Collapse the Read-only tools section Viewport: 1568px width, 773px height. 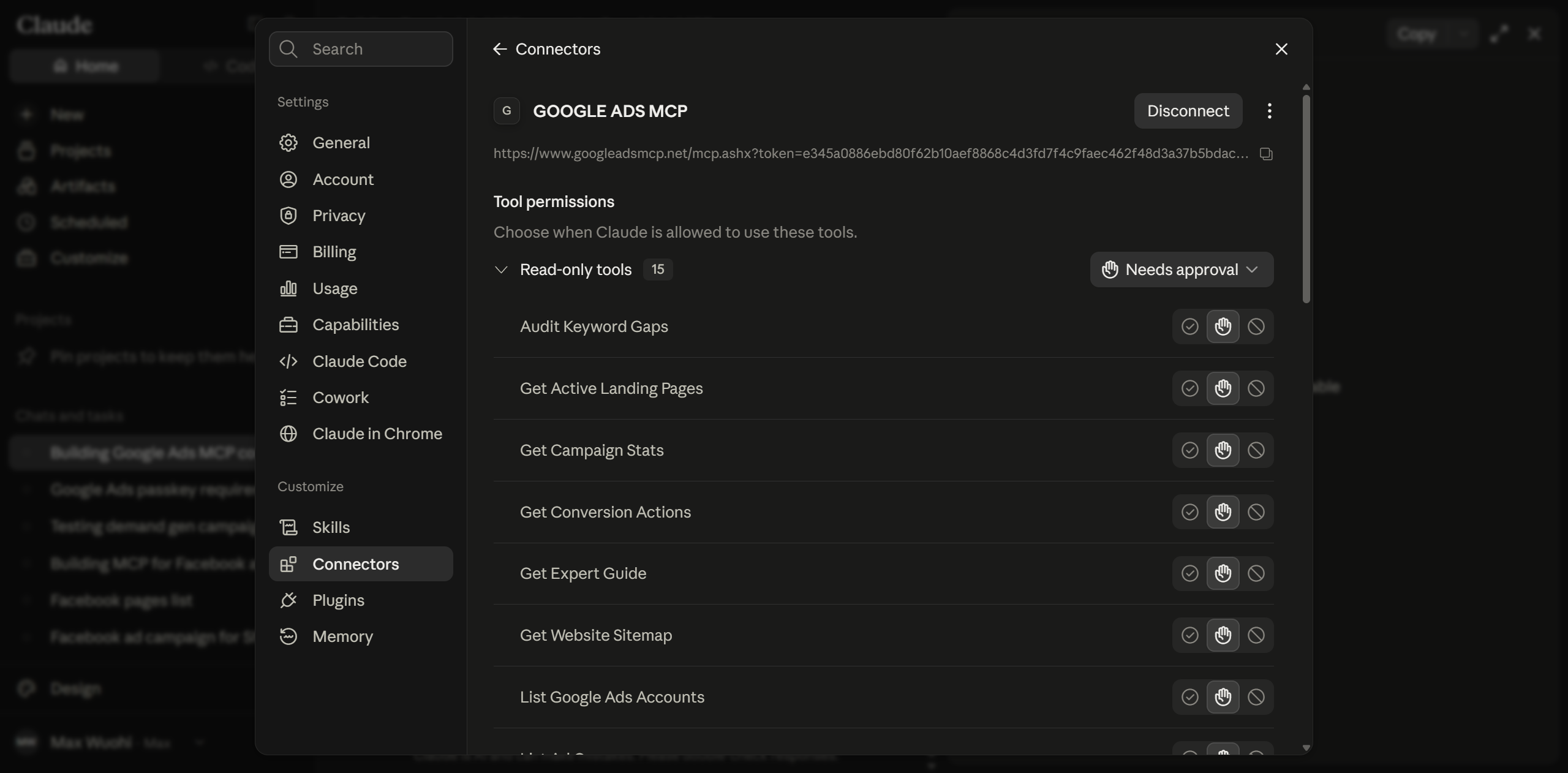501,270
